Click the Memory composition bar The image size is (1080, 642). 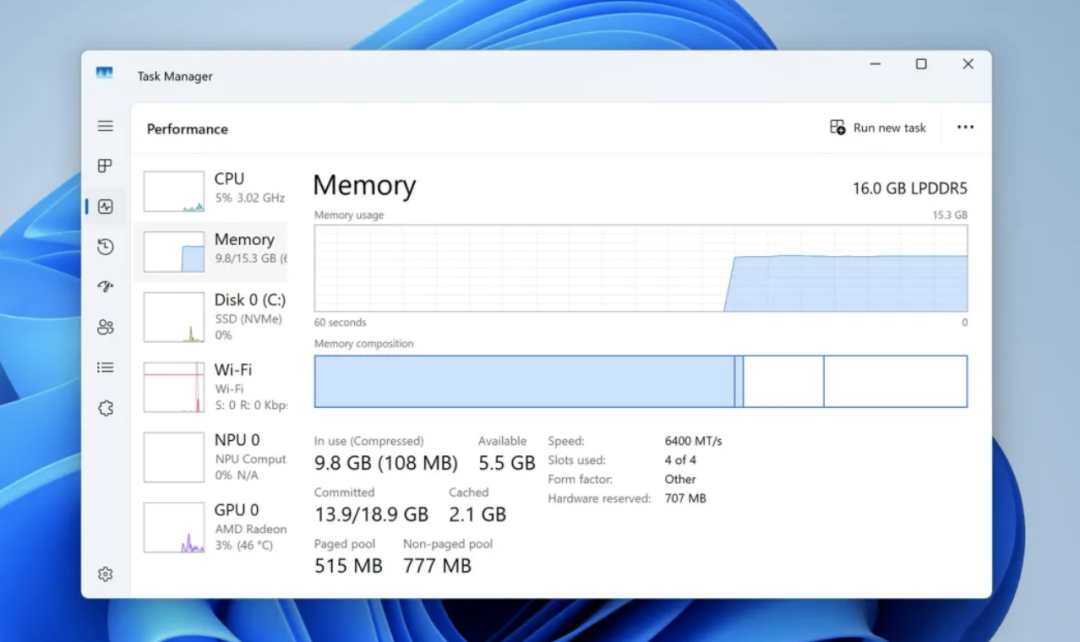641,382
